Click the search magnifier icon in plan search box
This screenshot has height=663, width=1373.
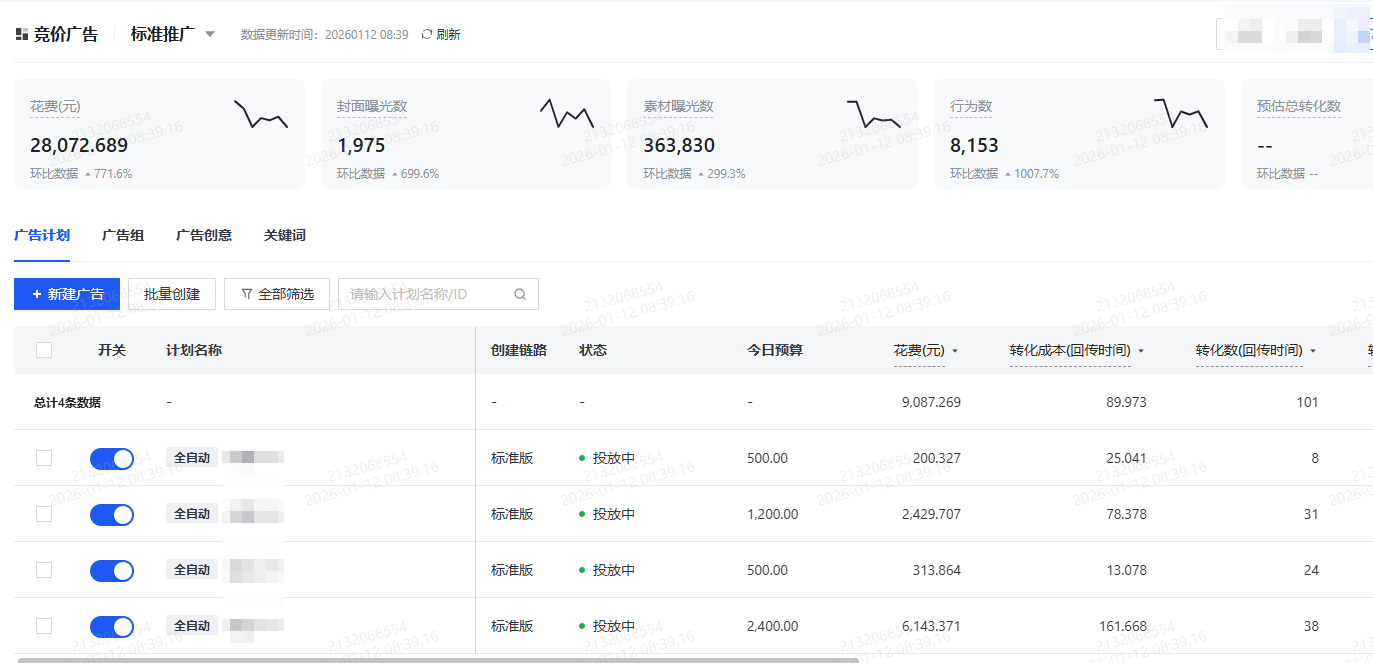click(520, 294)
